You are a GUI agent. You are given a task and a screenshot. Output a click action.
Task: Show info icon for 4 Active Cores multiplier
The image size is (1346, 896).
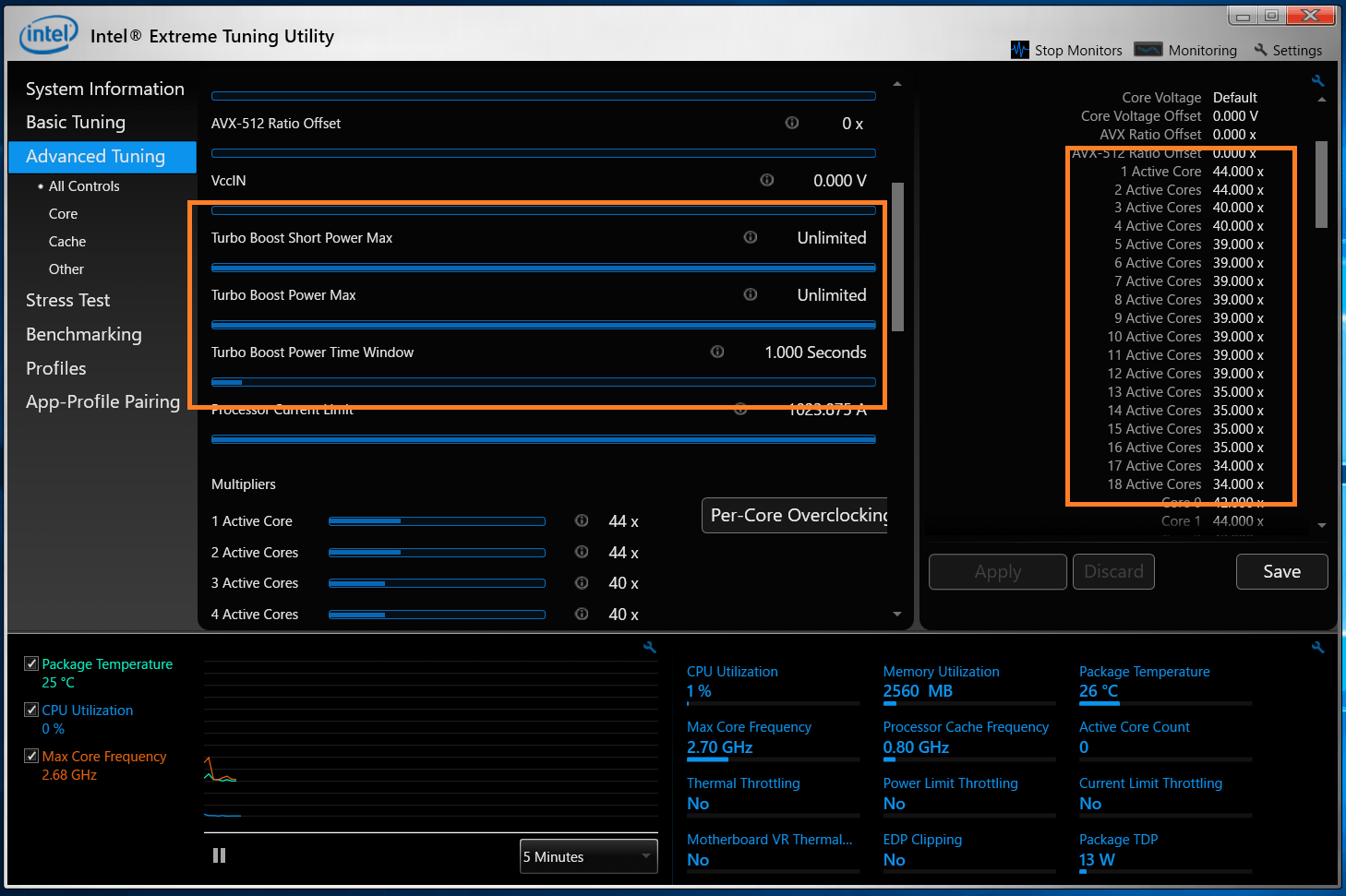coord(582,614)
